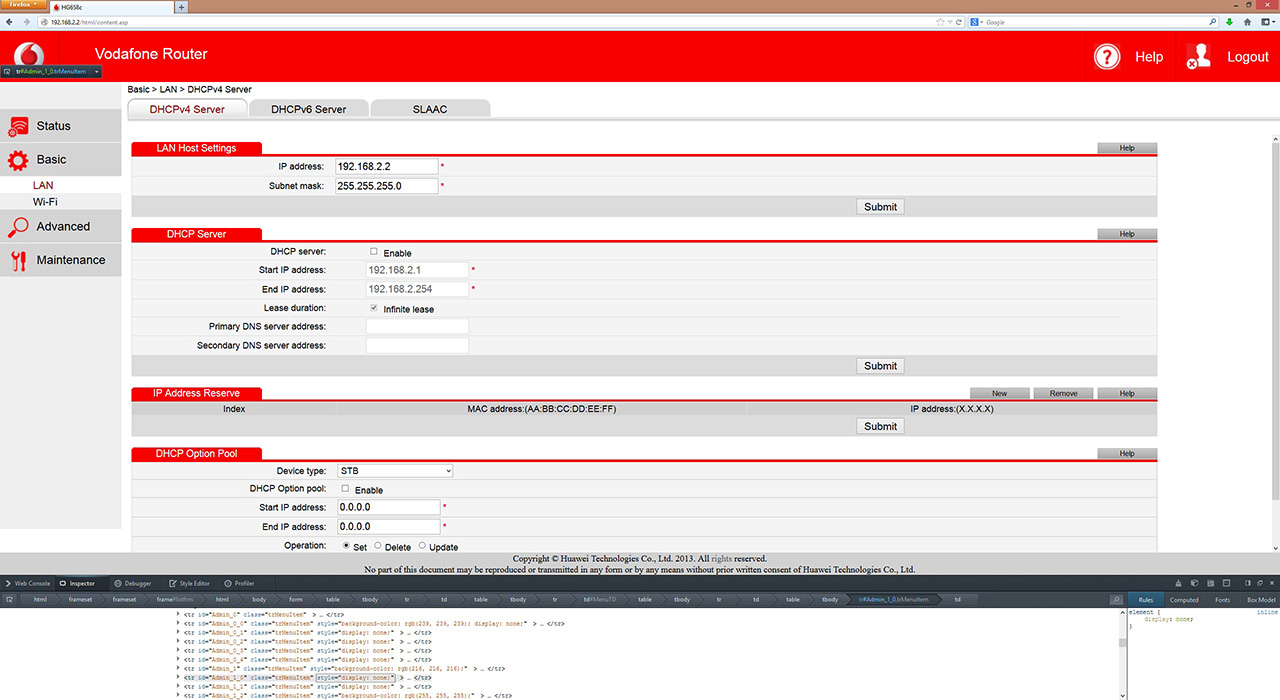
Task: Expand the Admin_0 tr node in markup
Action: click(178, 614)
